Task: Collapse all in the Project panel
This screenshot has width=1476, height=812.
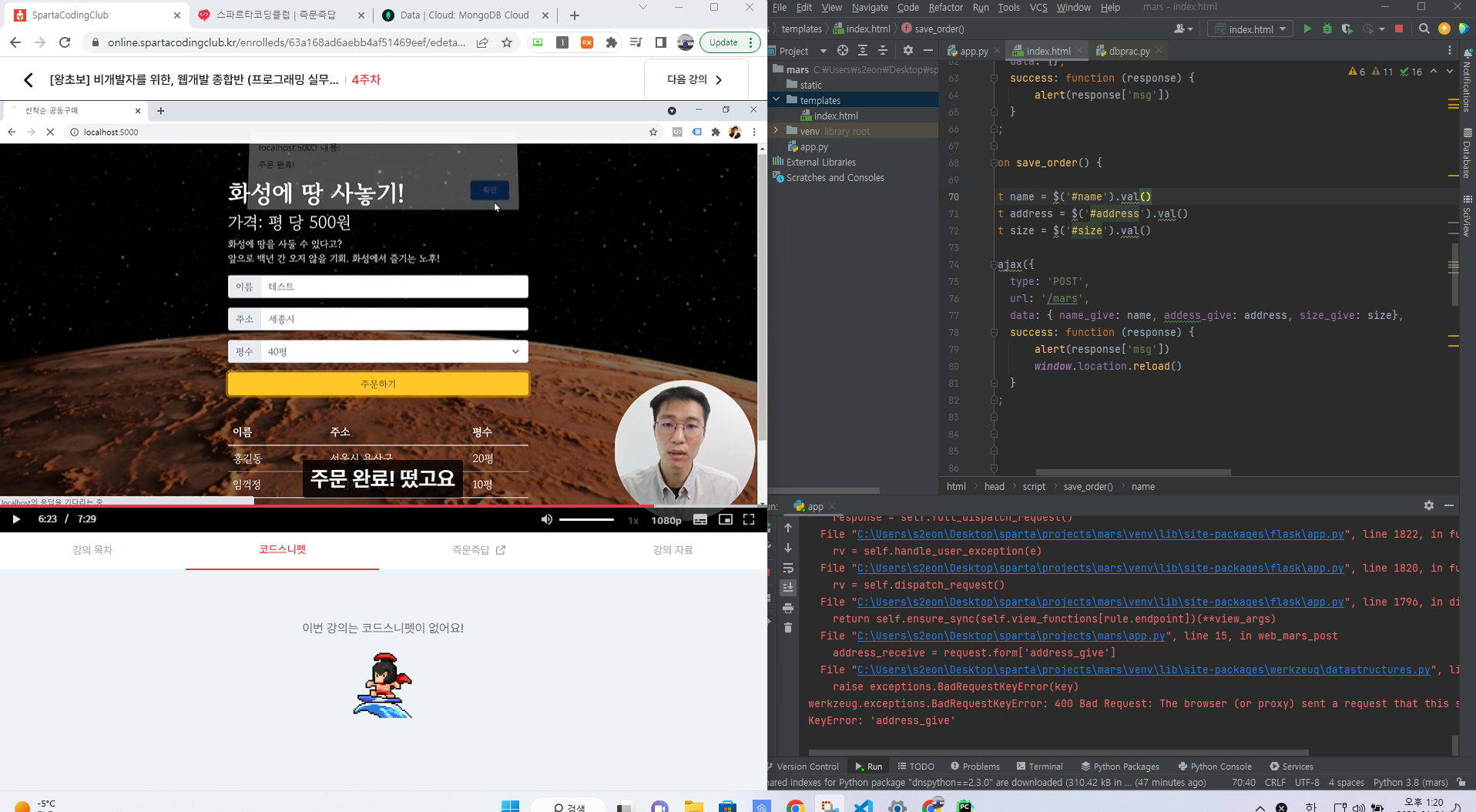Action: point(883,51)
